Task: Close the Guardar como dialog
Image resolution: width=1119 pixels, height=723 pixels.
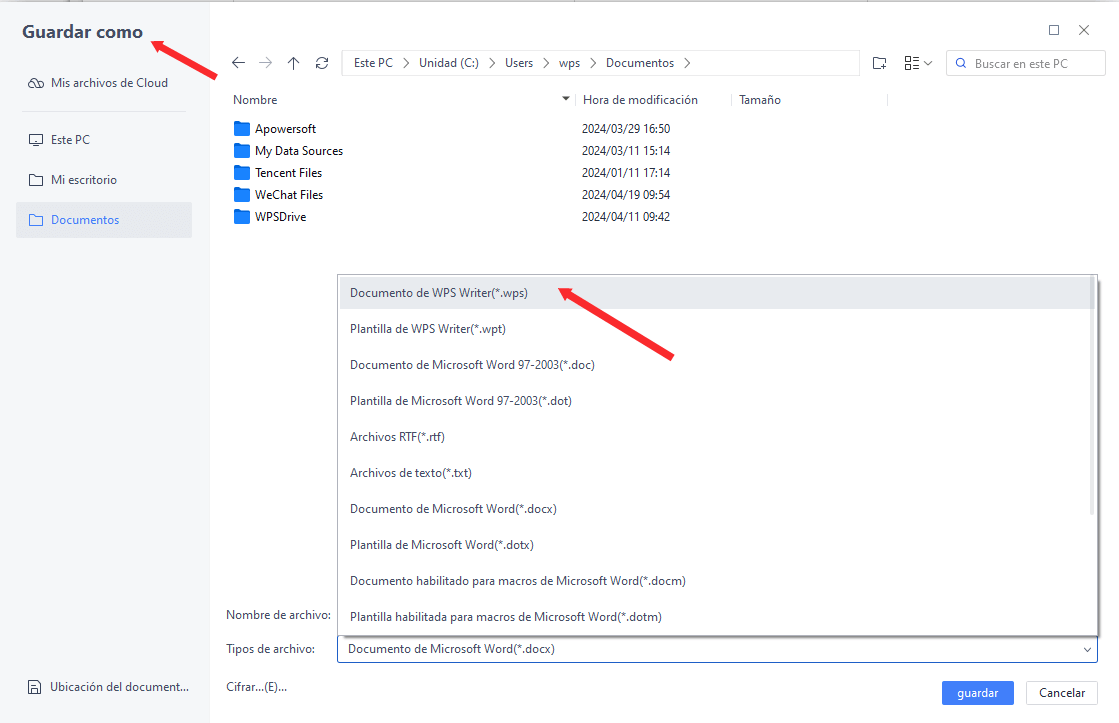Action: (1083, 30)
